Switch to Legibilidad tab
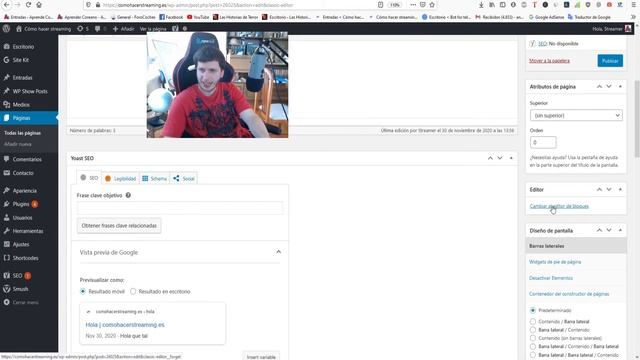The width and height of the screenshot is (640, 360). (120, 178)
